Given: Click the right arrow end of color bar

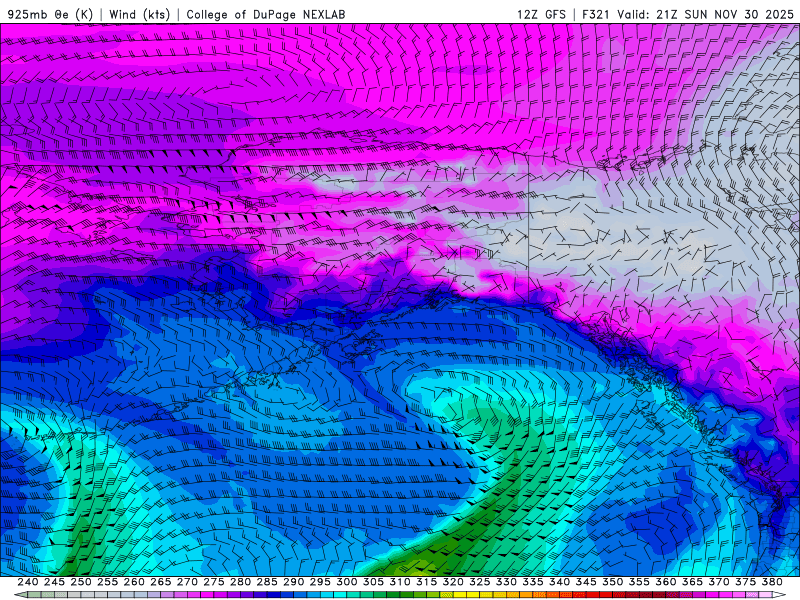Looking at the screenshot, I should (779, 595).
